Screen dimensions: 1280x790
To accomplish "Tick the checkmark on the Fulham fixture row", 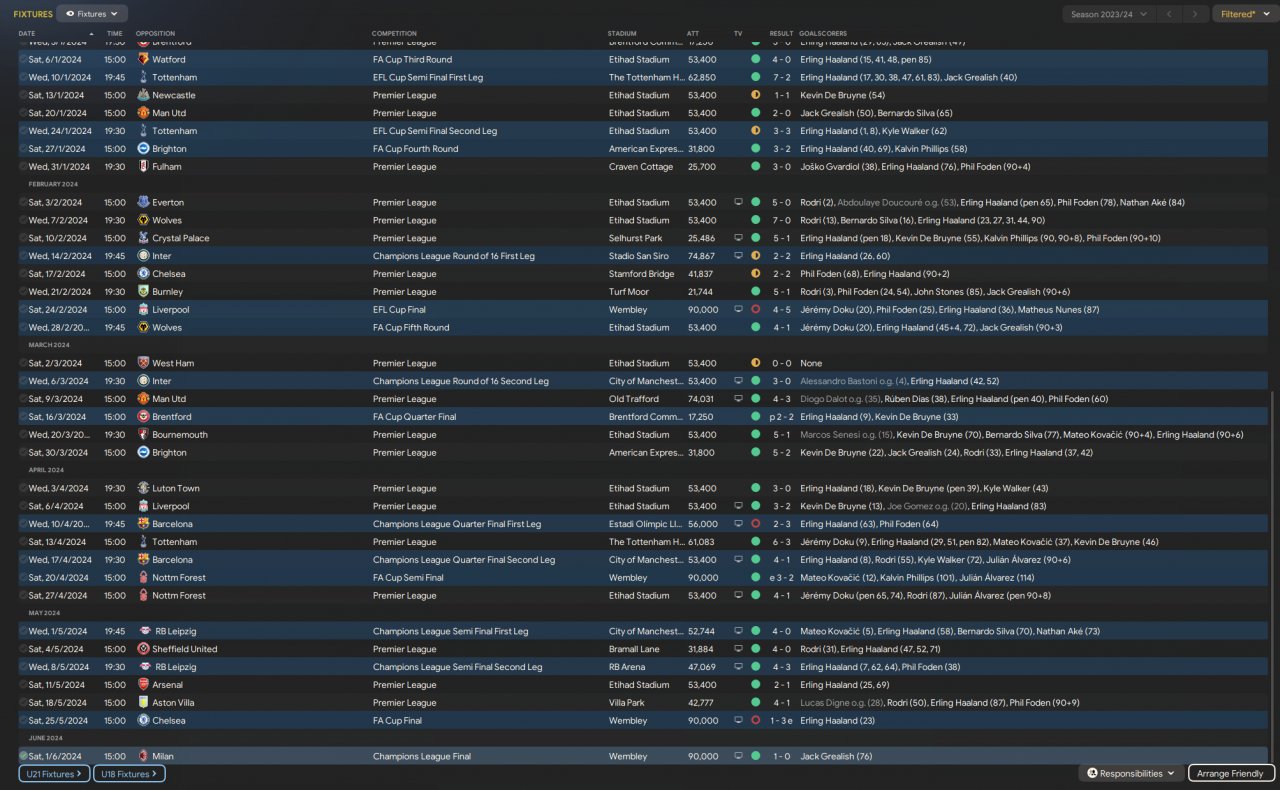I will [x=23, y=167].
